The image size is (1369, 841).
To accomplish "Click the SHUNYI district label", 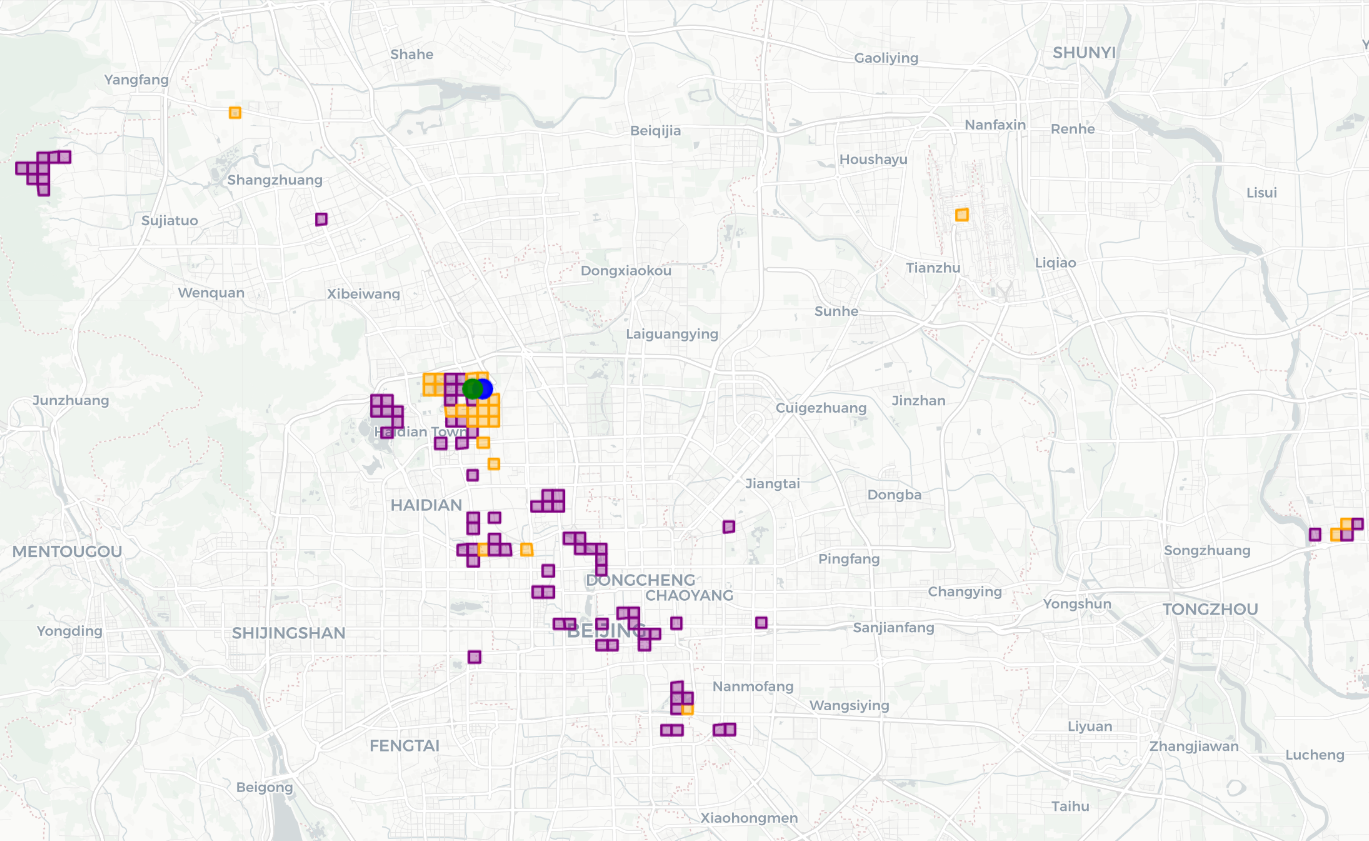I will coord(1083,52).
